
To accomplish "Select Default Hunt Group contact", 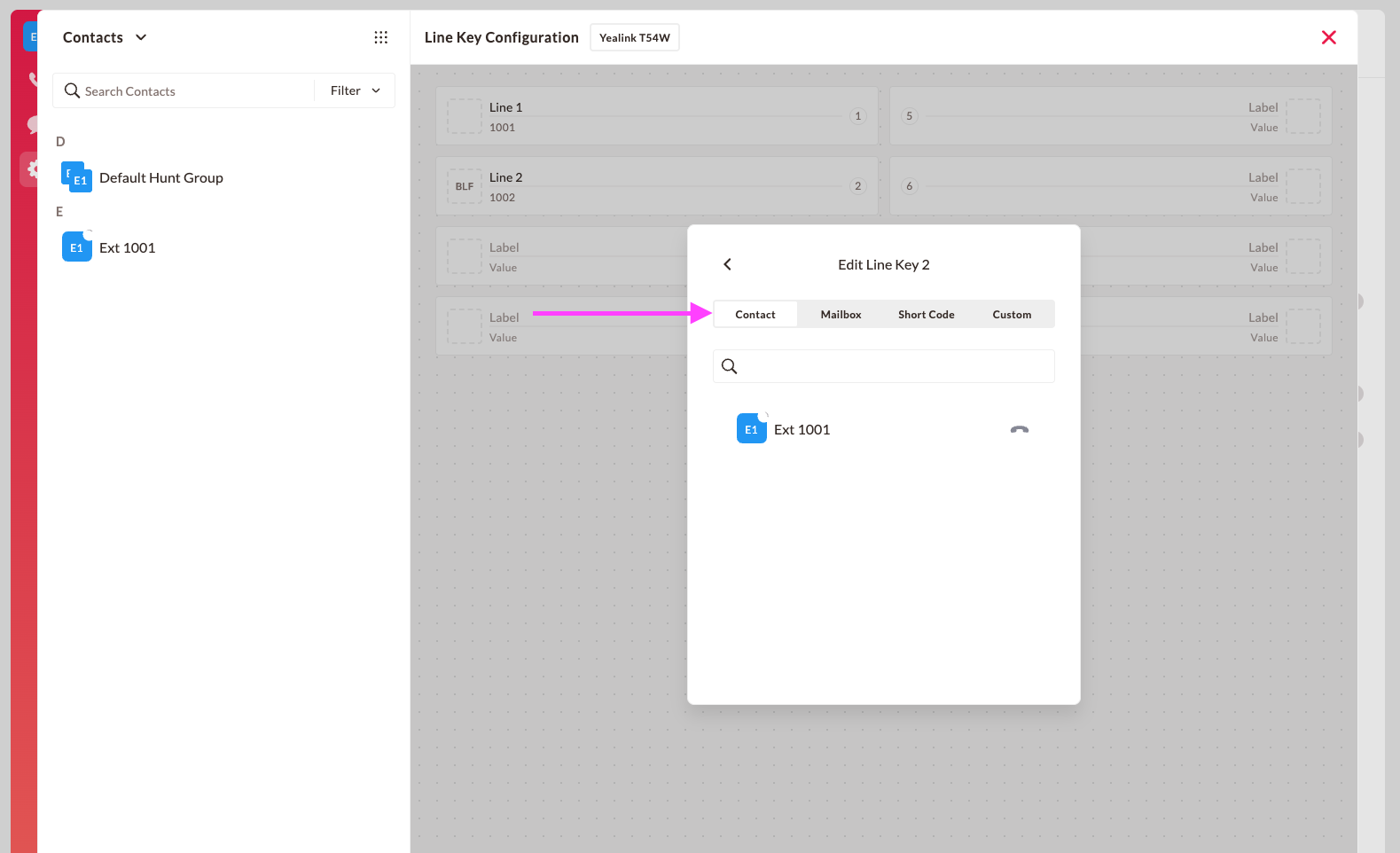I will (x=224, y=177).
